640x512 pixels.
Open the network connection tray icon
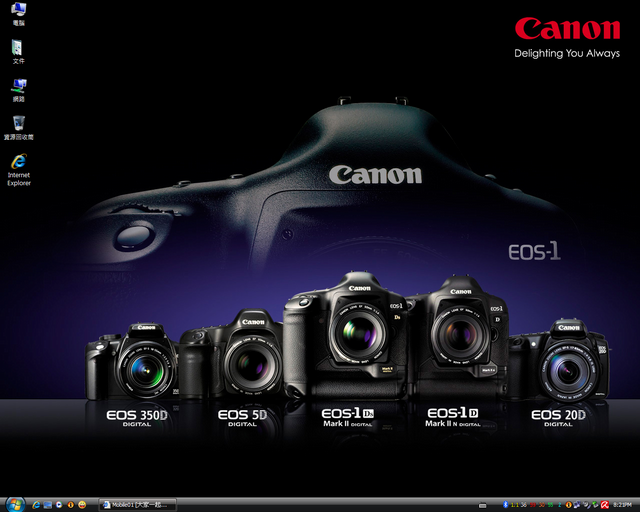pos(577,505)
